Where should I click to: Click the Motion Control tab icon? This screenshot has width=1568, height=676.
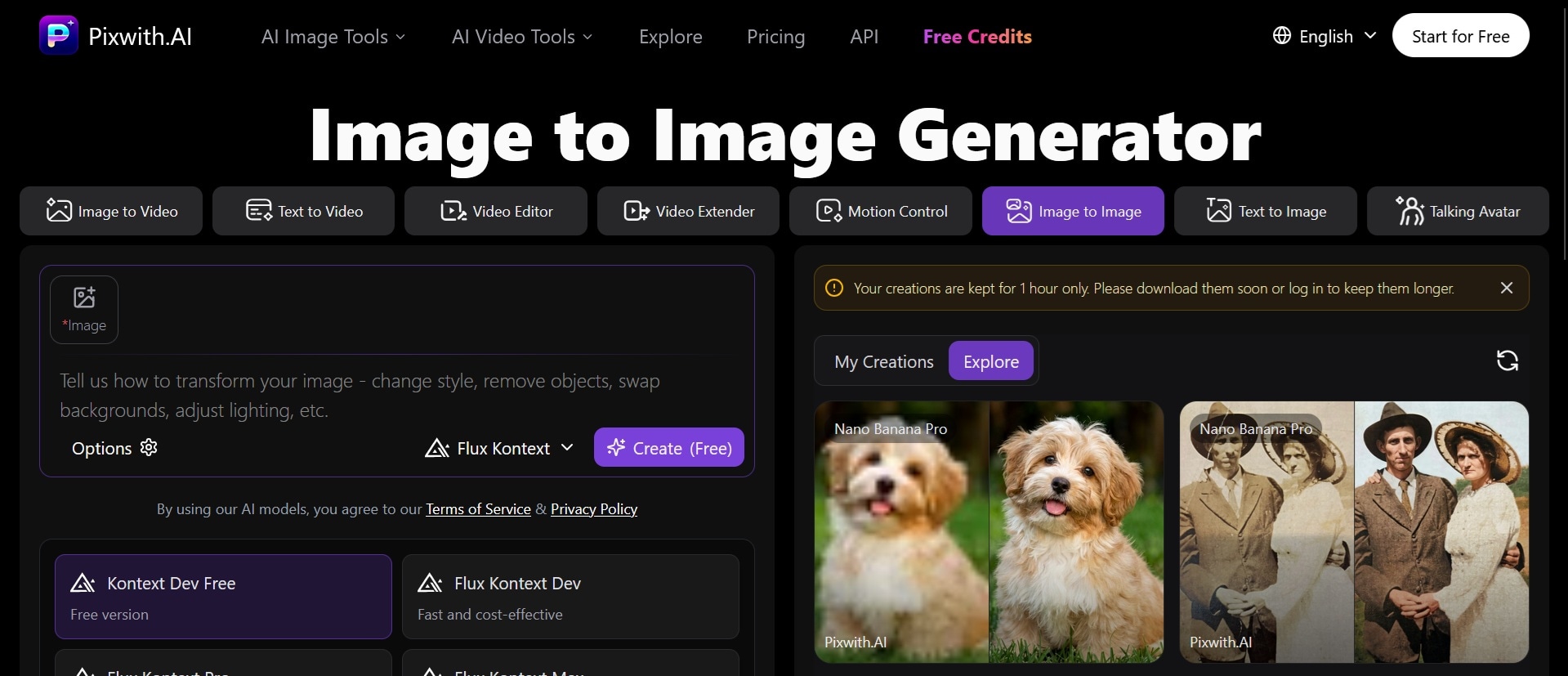tap(829, 211)
